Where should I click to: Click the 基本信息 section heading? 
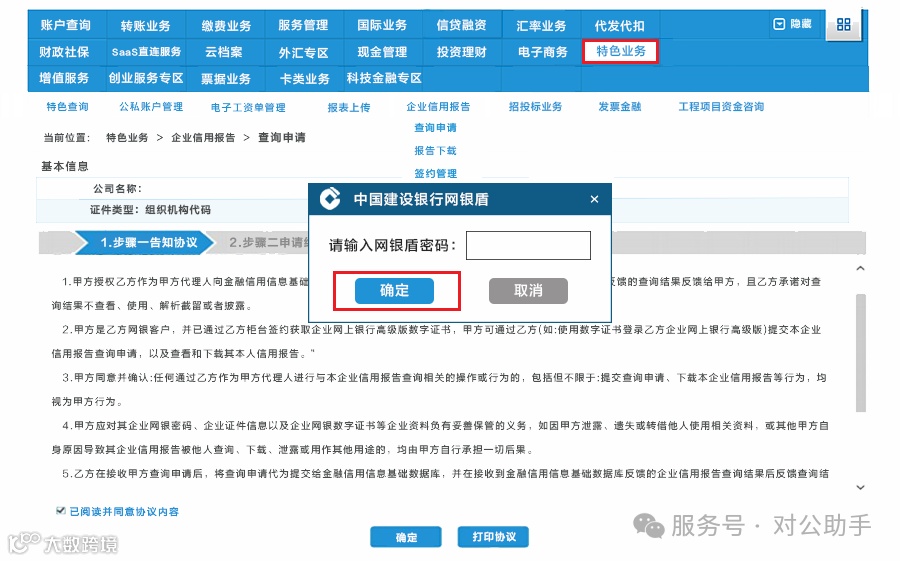click(x=65, y=167)
